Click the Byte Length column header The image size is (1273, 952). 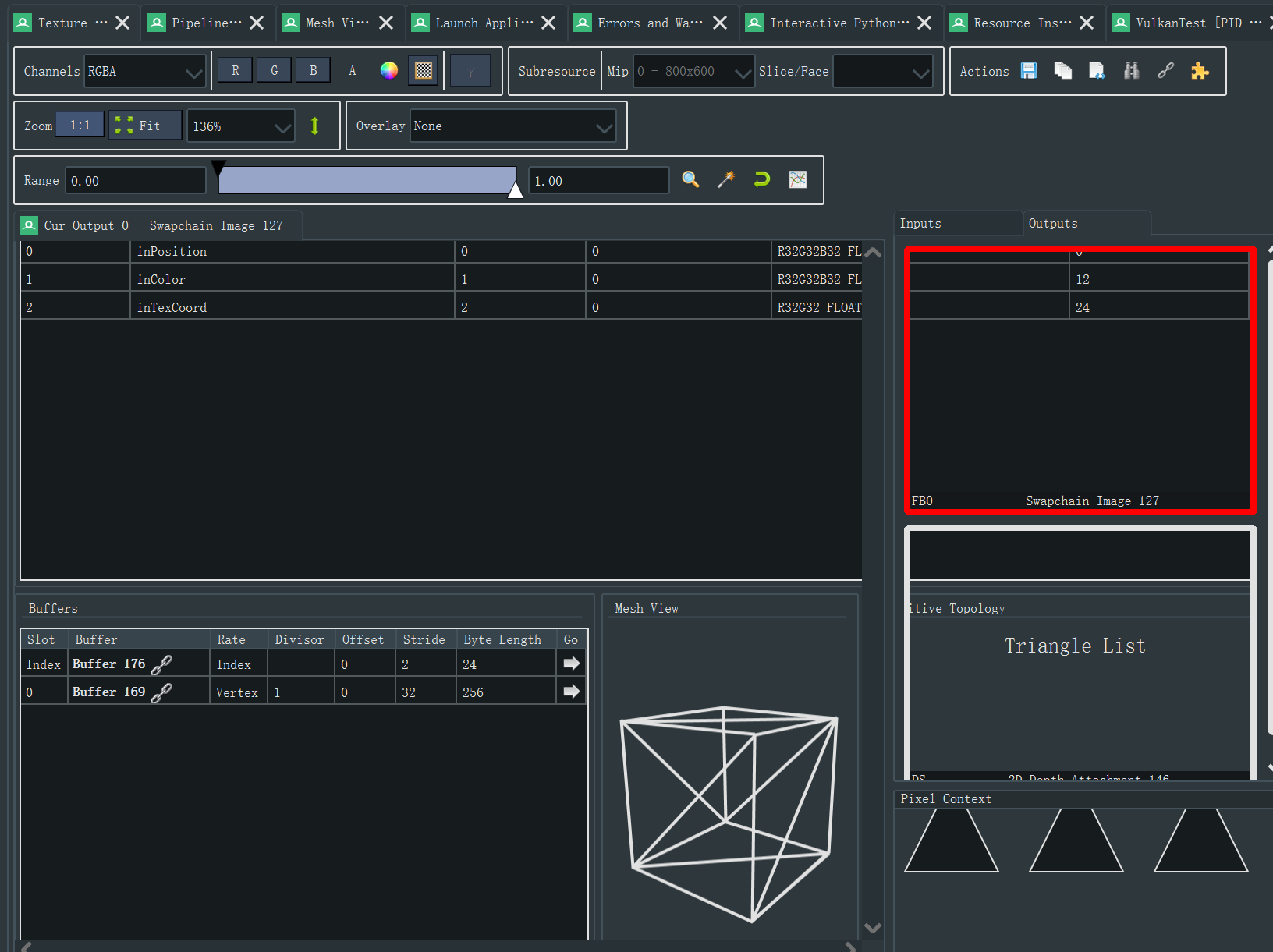click(506, 639)
